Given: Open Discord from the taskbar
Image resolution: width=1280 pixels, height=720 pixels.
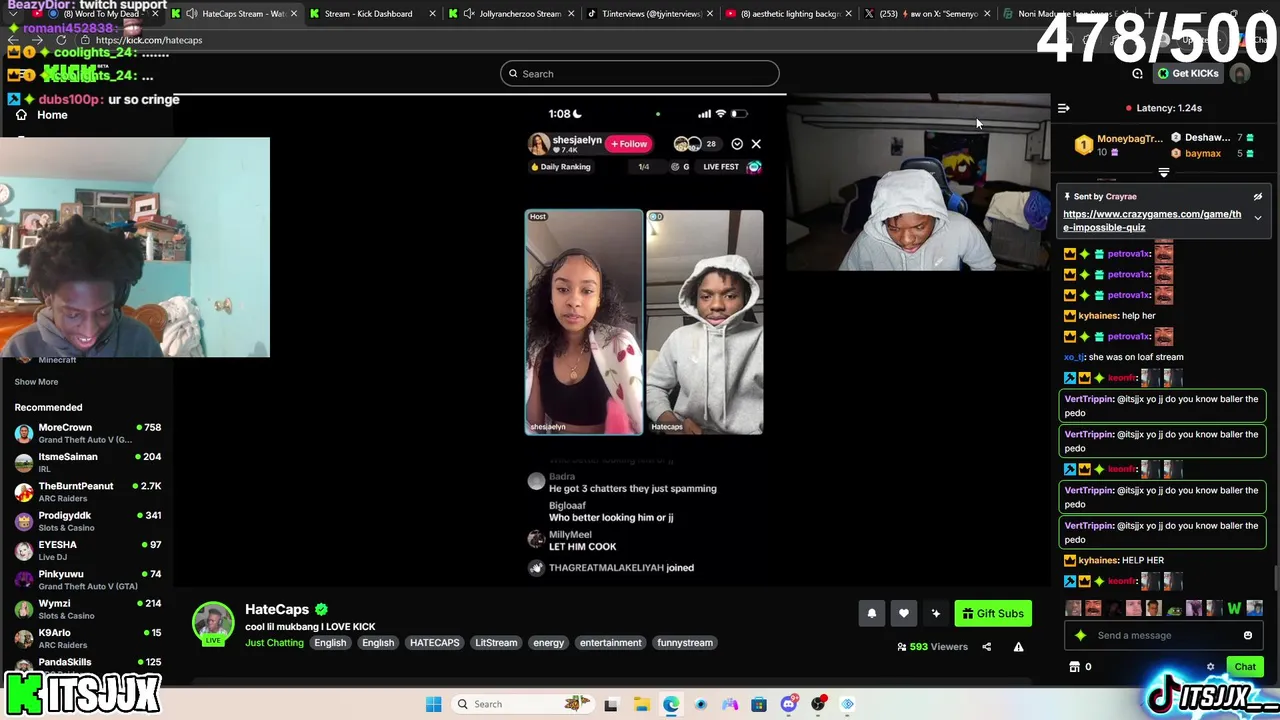Looking at the screenshot, I should click(789, 704).
